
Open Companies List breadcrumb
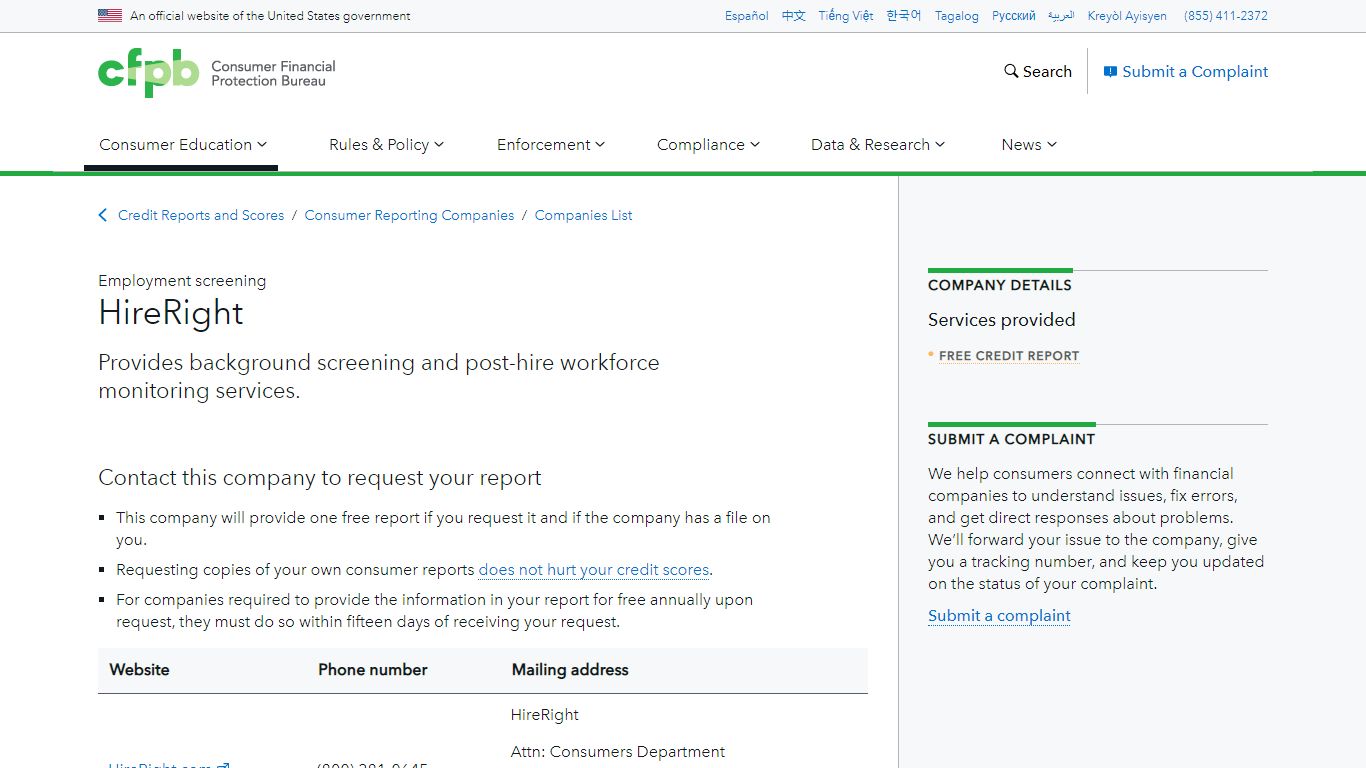pyautogui.click(x=583, y=215)
